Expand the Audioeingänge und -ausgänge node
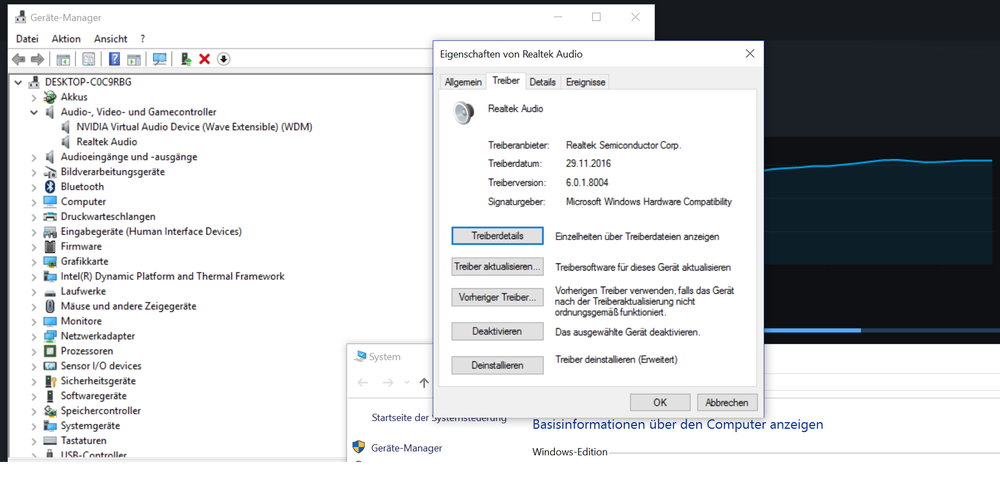 [34, 157]
